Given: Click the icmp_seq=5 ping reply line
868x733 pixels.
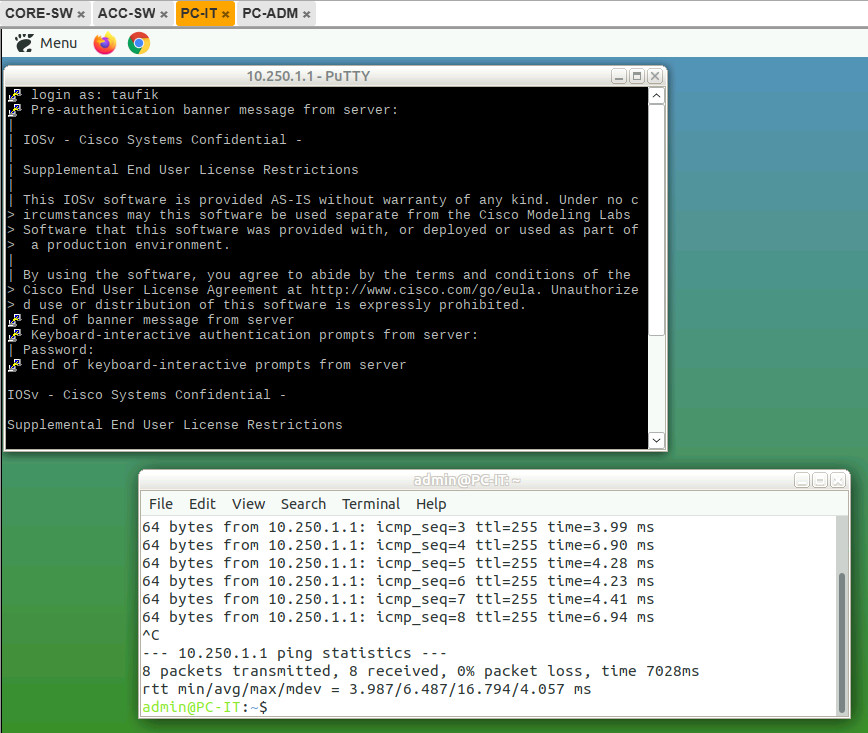Looking at the screenshot, I should 398,562.
